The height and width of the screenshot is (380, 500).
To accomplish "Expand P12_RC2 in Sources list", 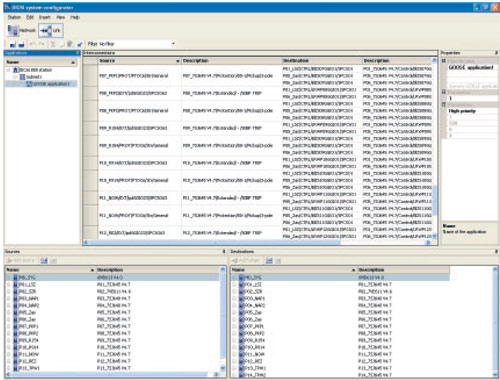I will pos(9,361).
